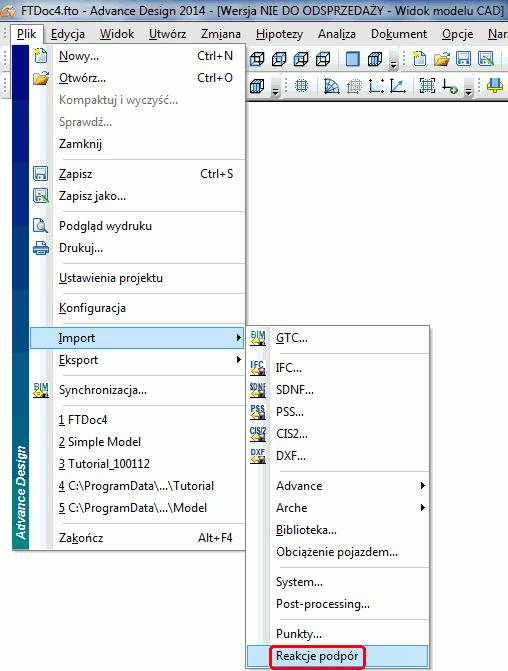508x671 pixels.
Task: Select Post-processing... import option
Action: point(338,604)
